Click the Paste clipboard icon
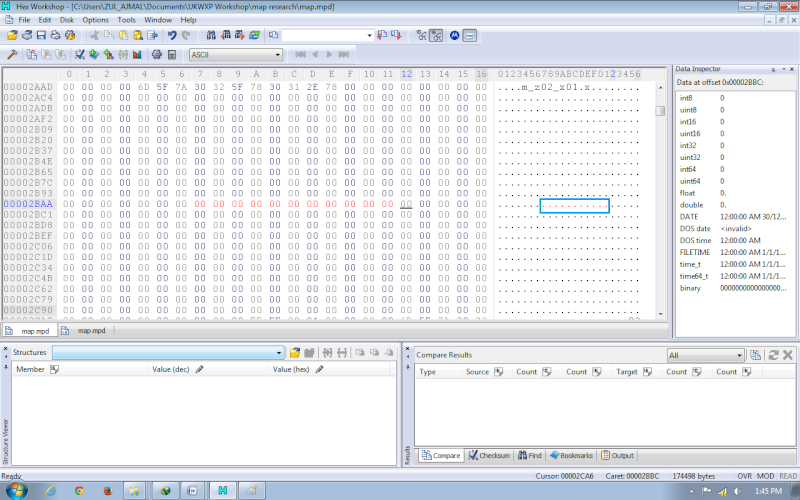 (x=123, y=35)
